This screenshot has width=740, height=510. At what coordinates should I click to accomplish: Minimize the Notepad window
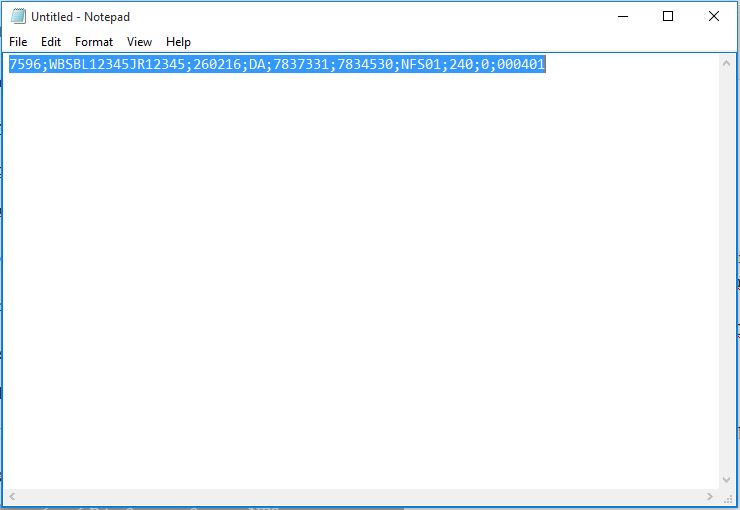click(622, 17)
